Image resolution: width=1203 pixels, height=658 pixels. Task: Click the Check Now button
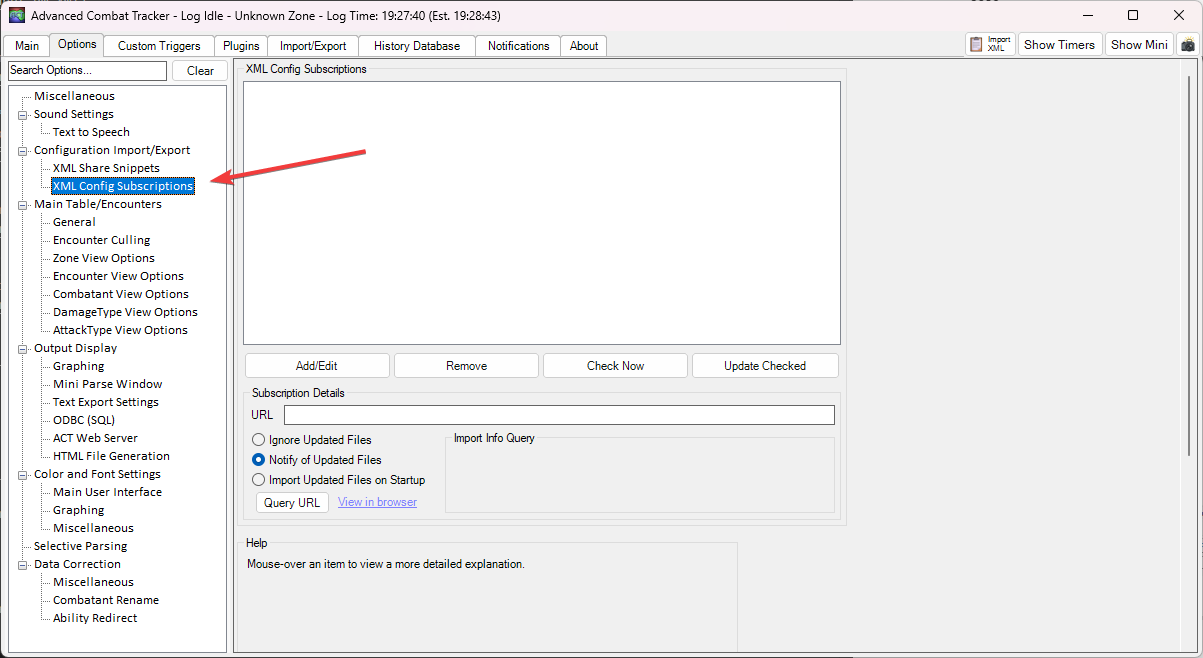click(615, 366)
